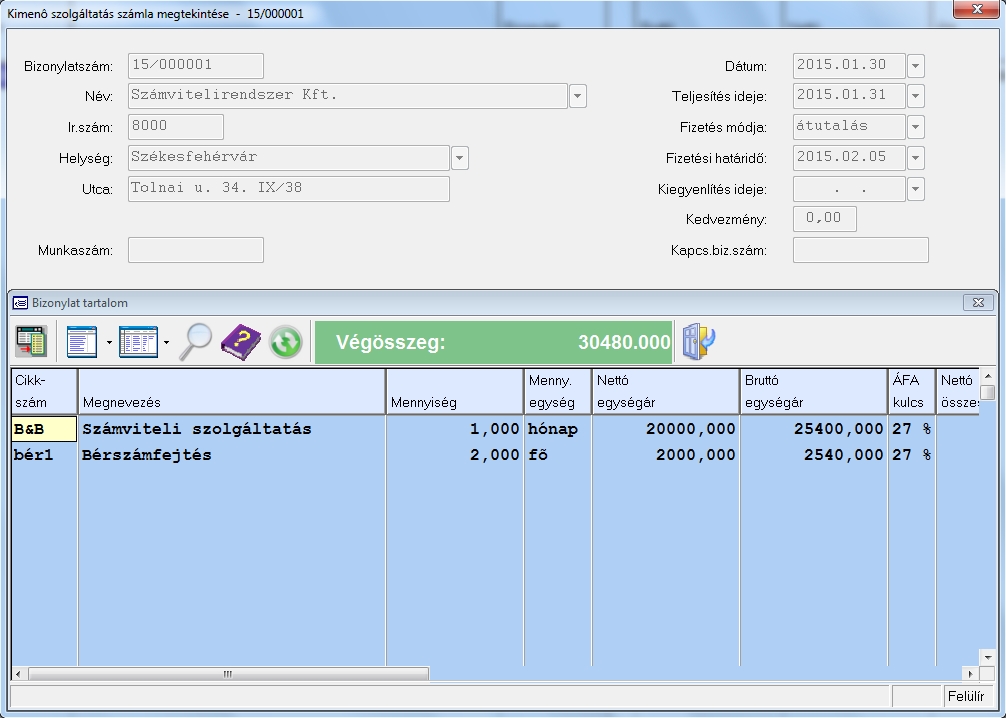The height and width of the screenshot is (718, 1006).
Task: Click the exit door icon
Action: tap(699, 342)
